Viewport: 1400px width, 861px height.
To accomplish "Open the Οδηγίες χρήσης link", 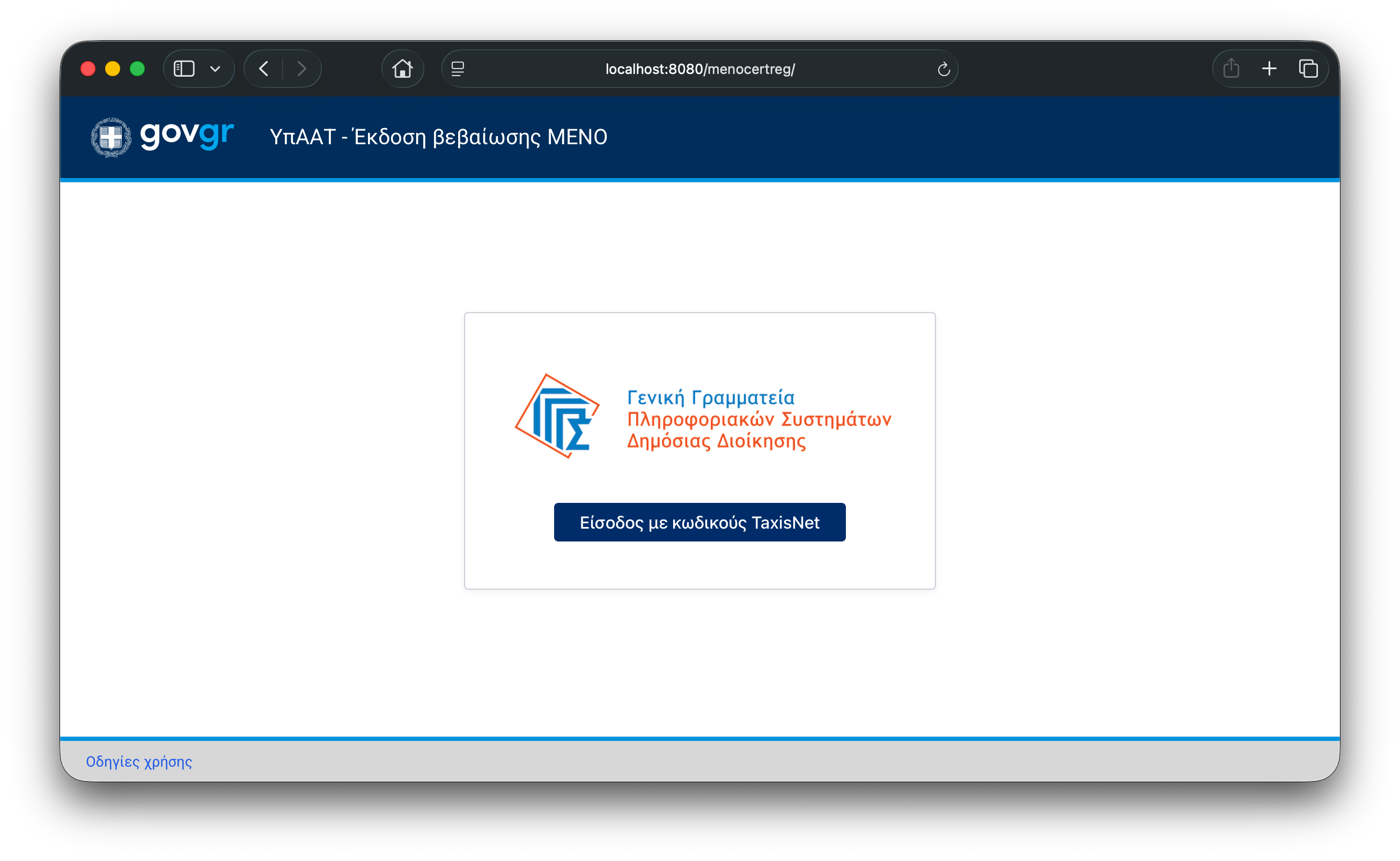I will 139,761.
